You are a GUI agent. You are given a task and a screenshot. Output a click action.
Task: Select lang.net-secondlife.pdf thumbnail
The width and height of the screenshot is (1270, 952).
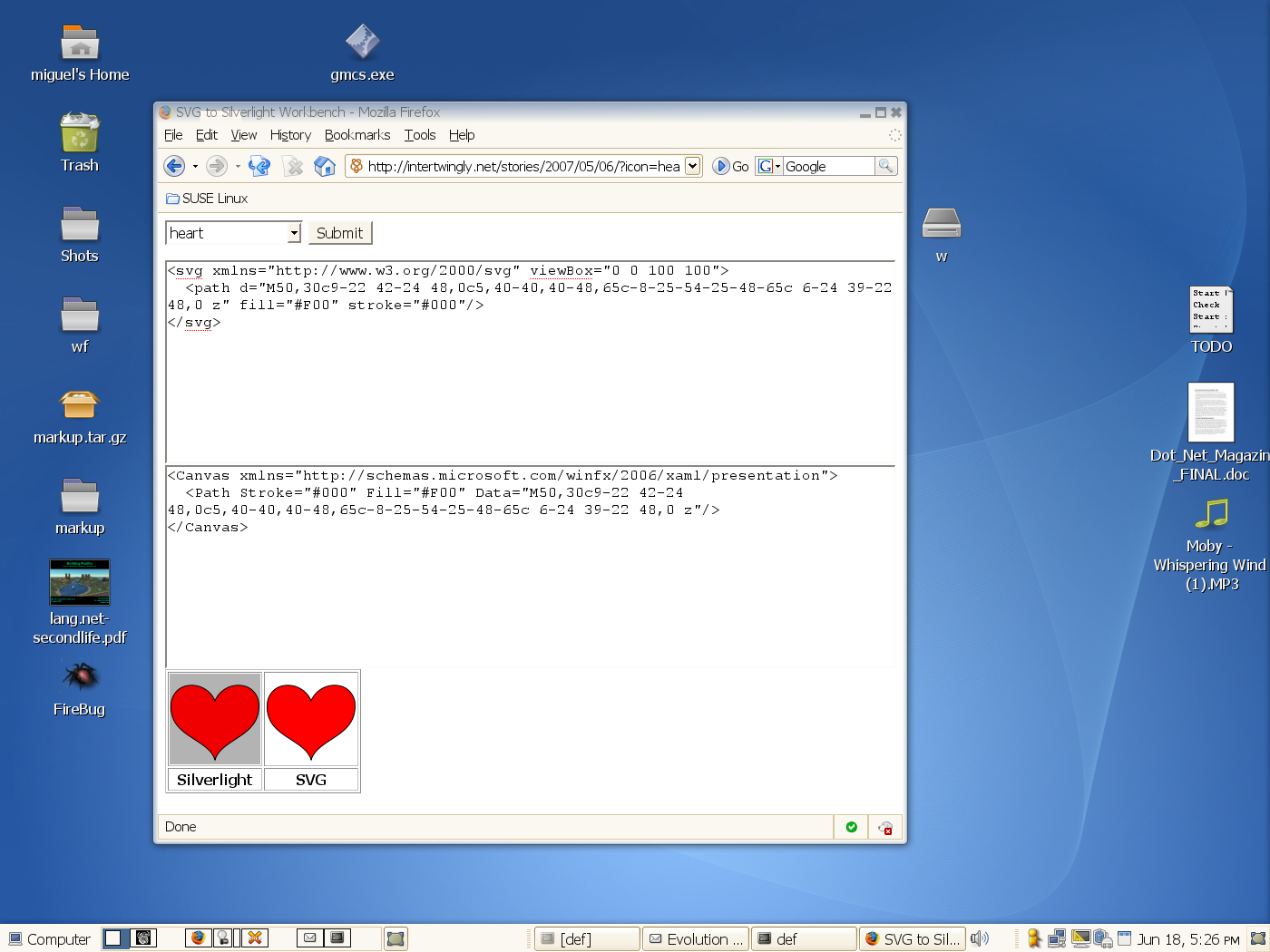80,582
